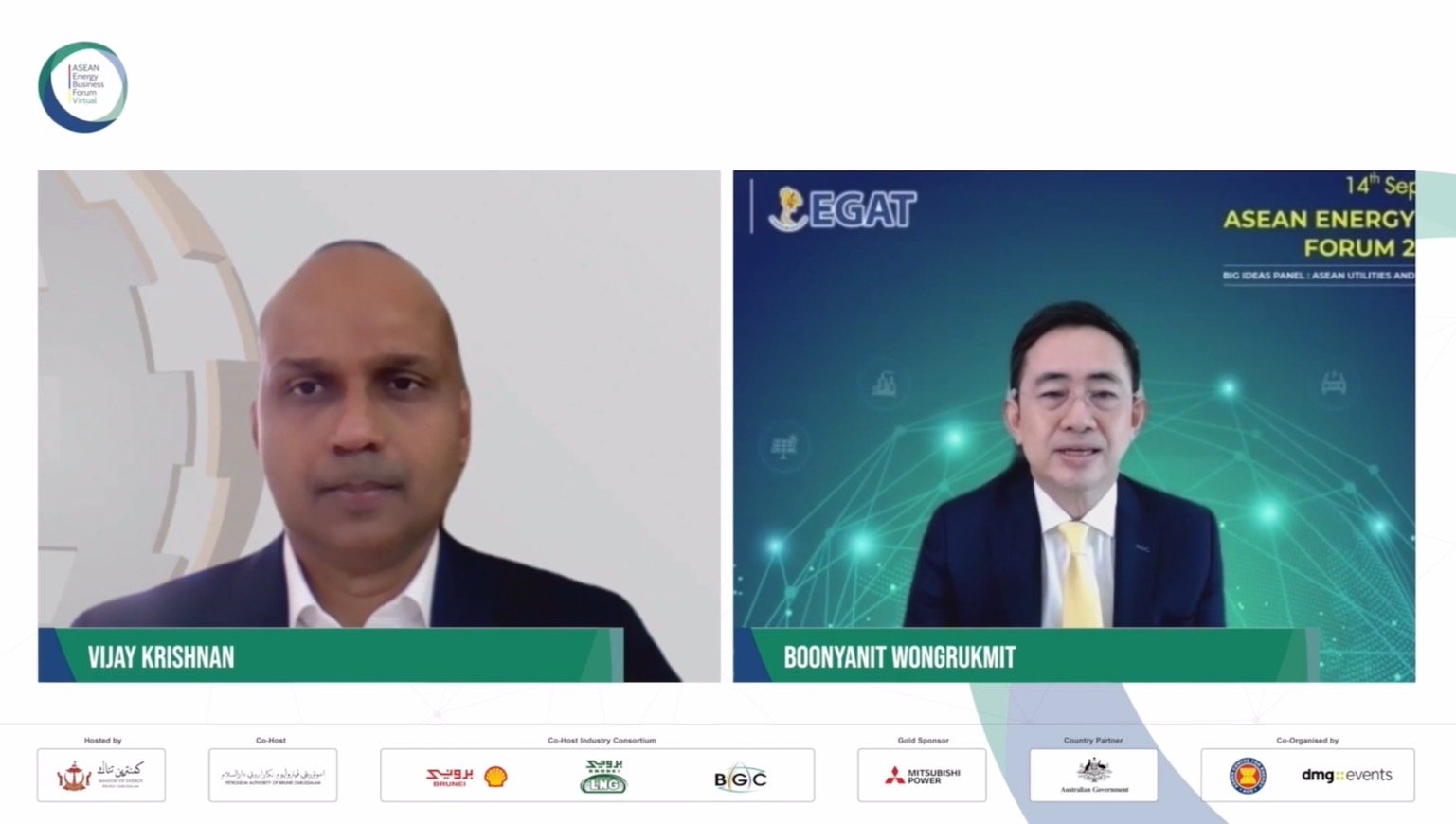Screen dimensions: 1456x824
Task: Click the Vijay Krishnan name banner
Action: [x=331, y=655]
